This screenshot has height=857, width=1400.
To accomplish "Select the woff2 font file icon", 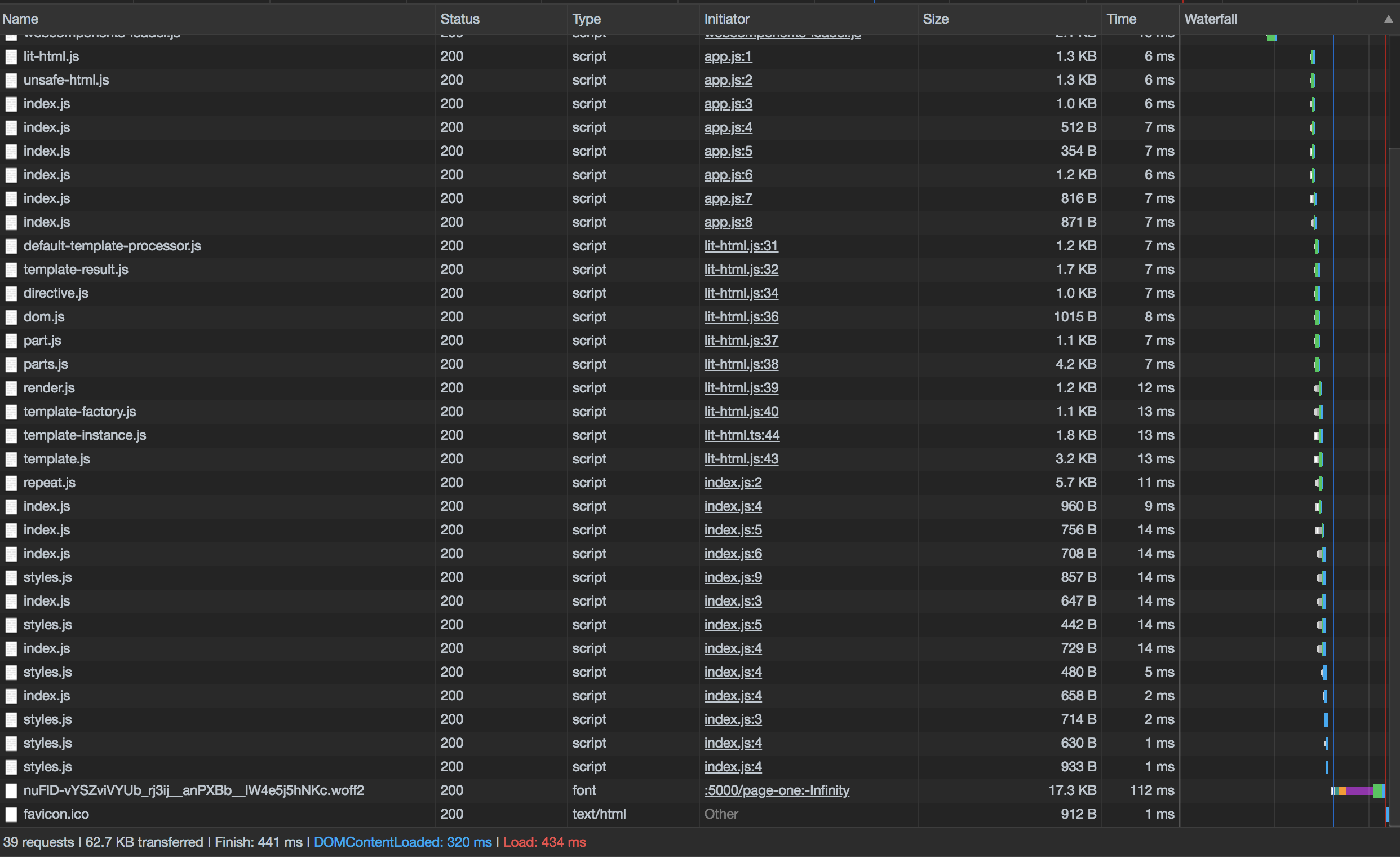I will click(x=11, y=790).
